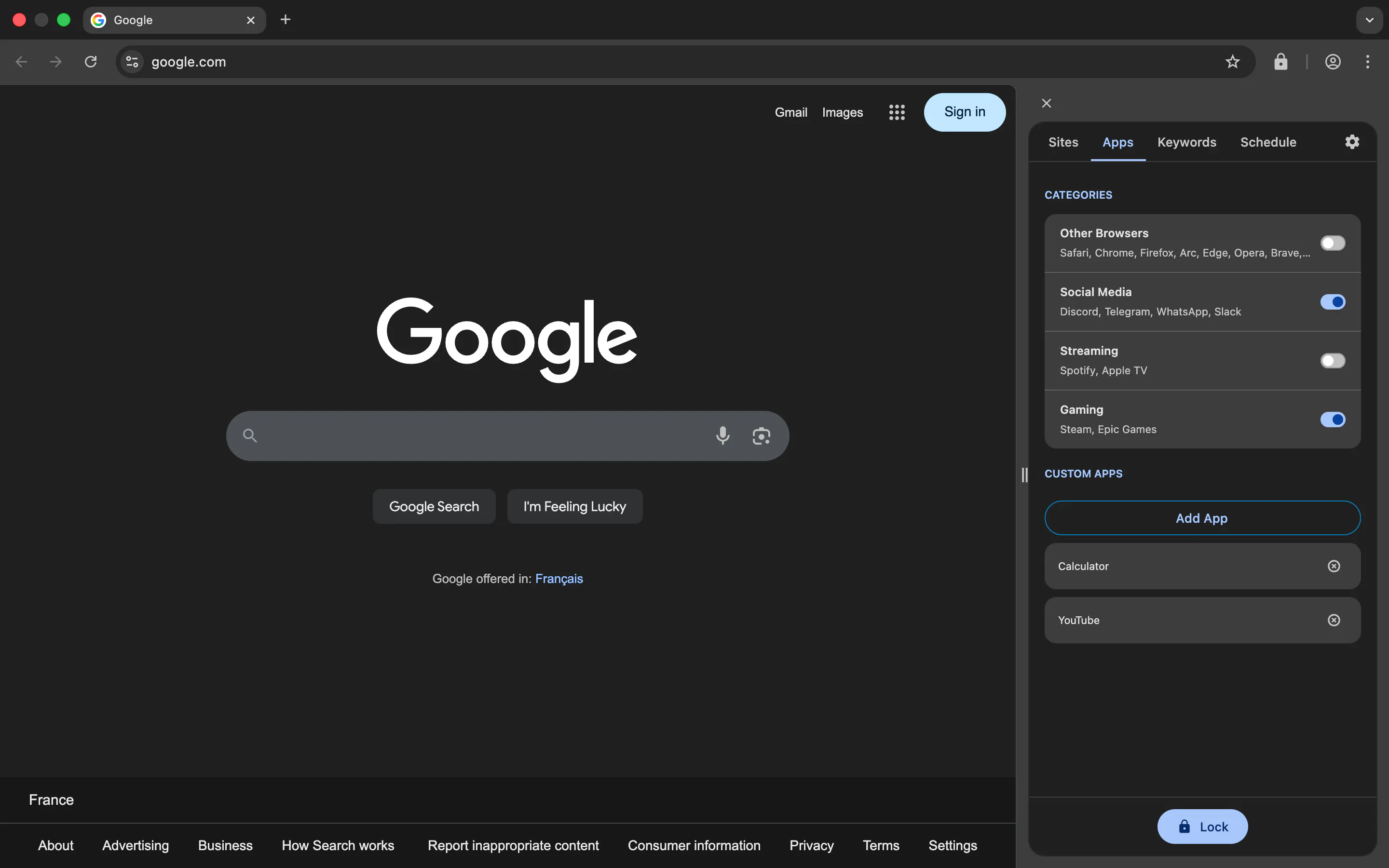Open Chrome's three-dot menu
The height and width of the screenshot is (868, 1389).
click(1368, 62)
